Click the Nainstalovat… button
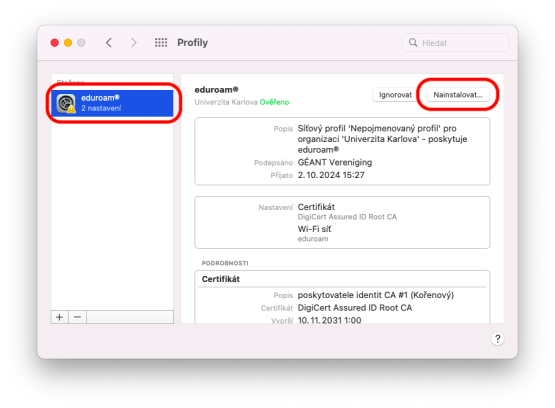The width and height of the screenshot is (555, 408). click(458, 95)
